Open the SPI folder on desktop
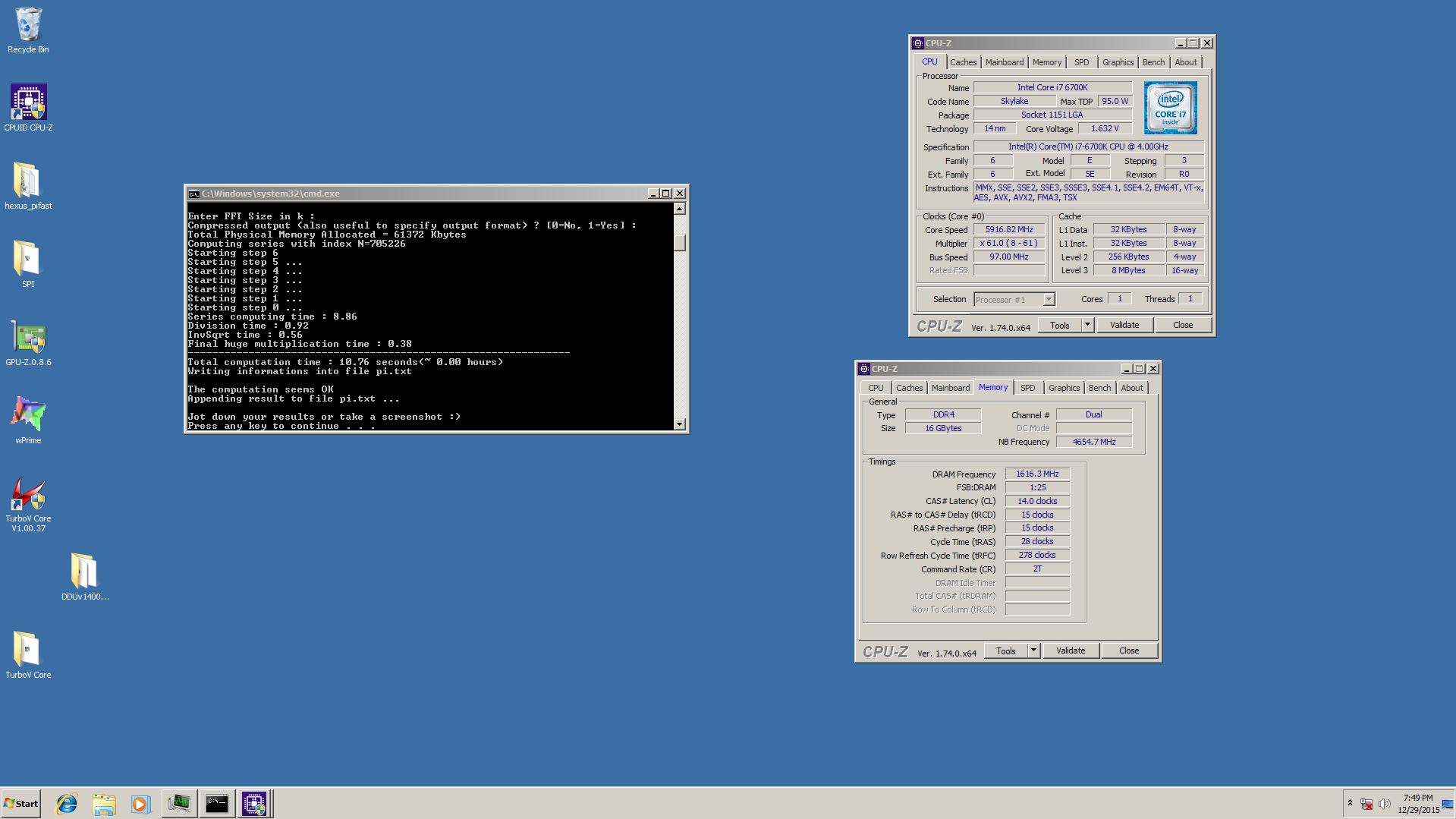1456x819 pixels. click(28, 264)
